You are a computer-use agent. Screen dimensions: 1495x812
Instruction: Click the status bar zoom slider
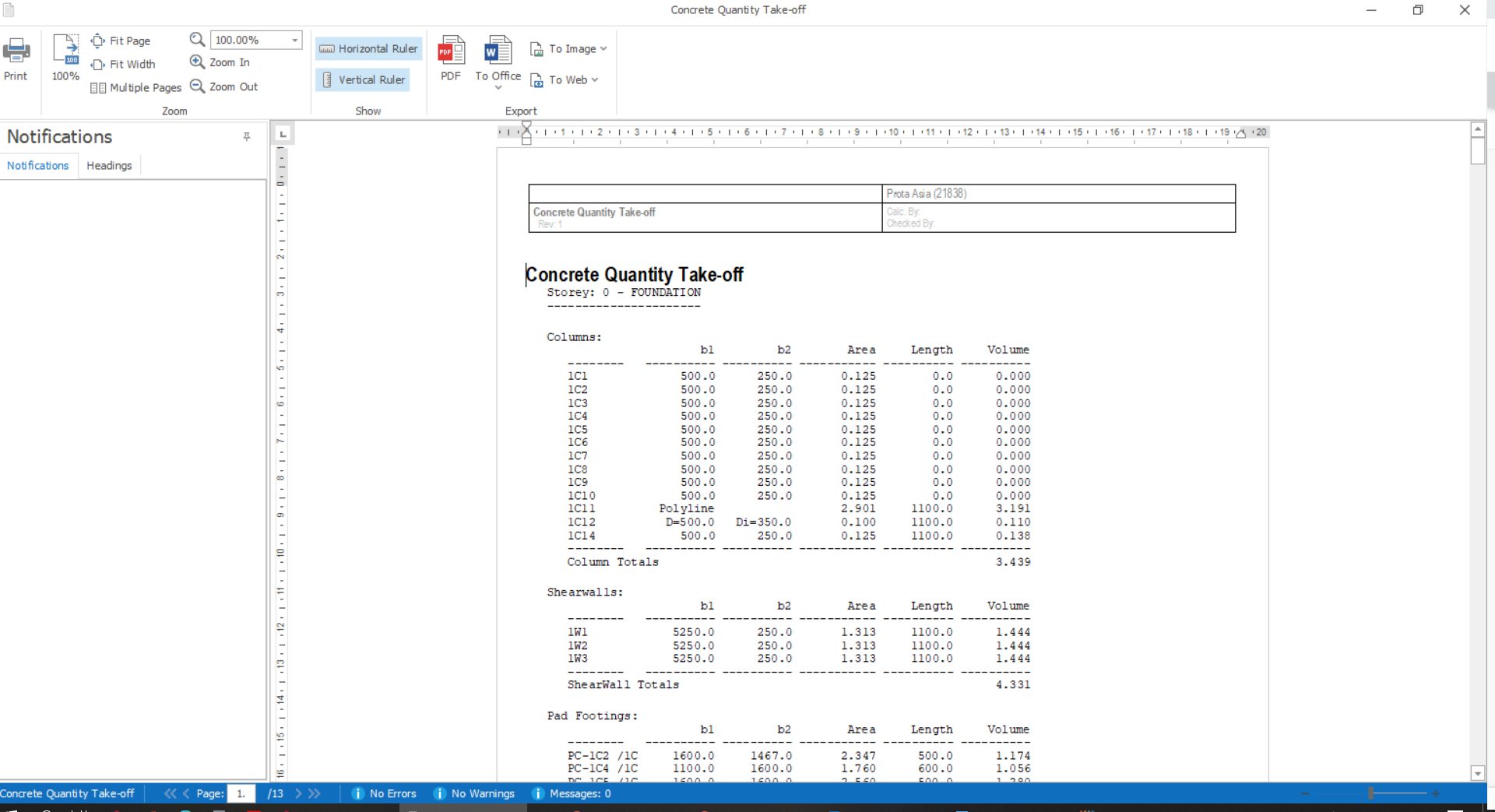[1370, 793]
